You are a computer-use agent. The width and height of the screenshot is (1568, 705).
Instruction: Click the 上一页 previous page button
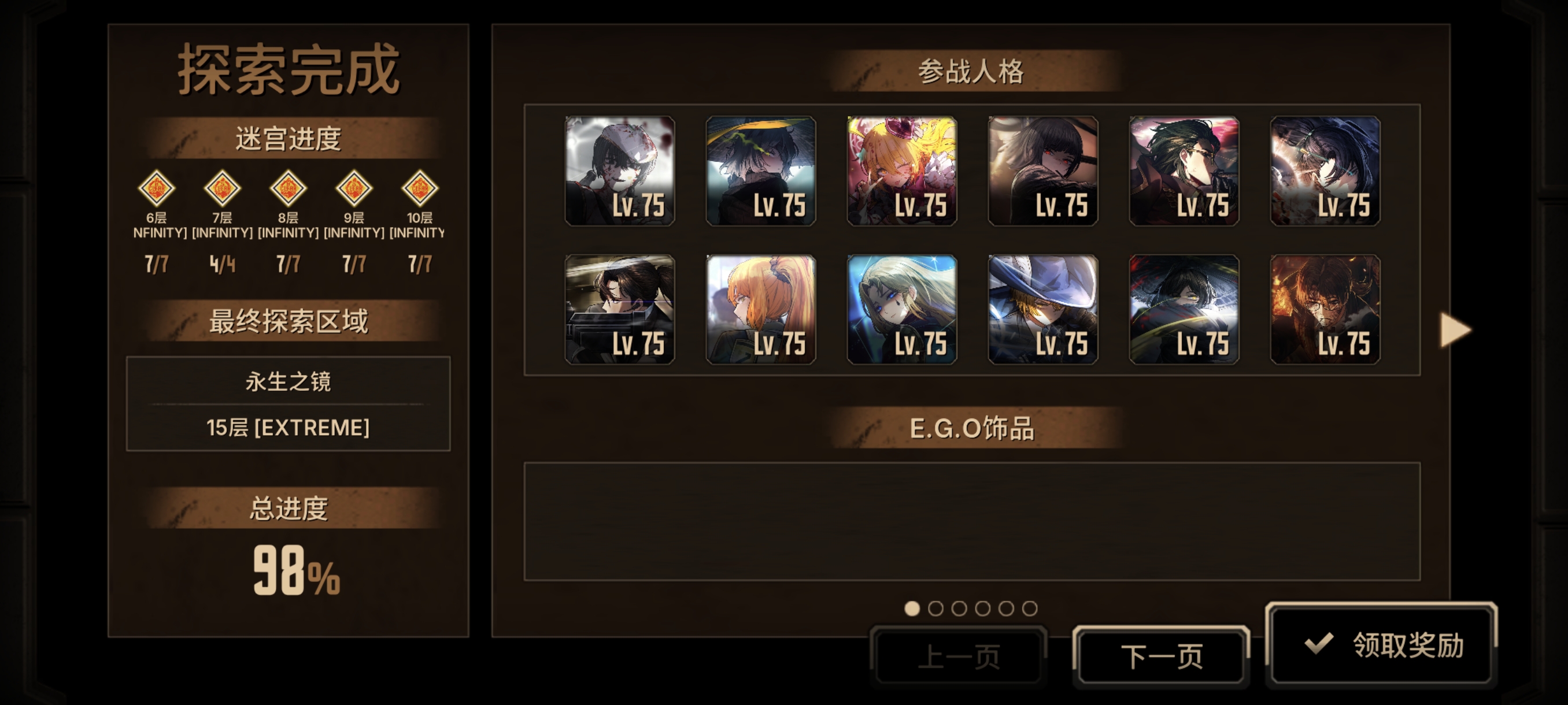[959, 656]
